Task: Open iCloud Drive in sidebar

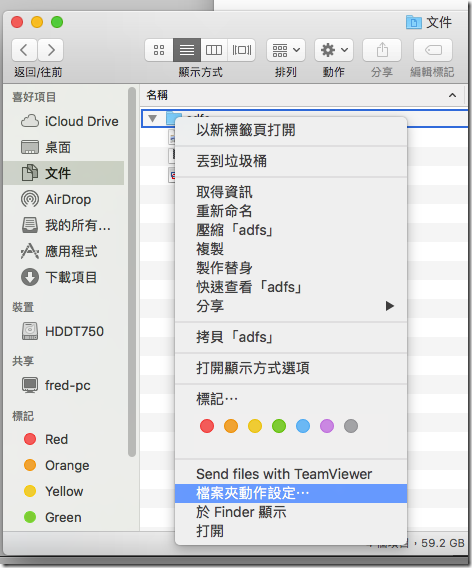Action: coord(69,121)
